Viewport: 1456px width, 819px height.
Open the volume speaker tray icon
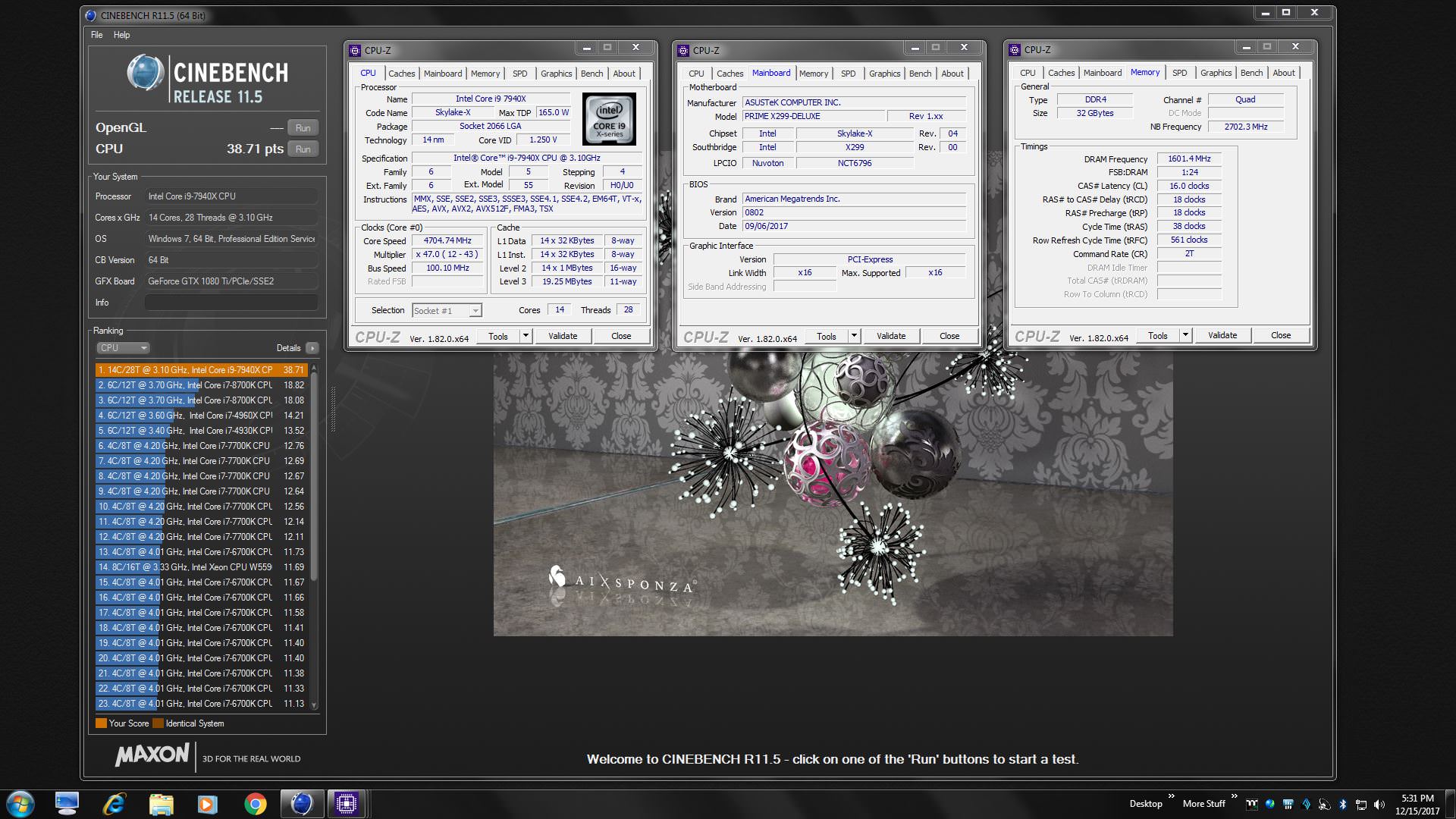1379,804
